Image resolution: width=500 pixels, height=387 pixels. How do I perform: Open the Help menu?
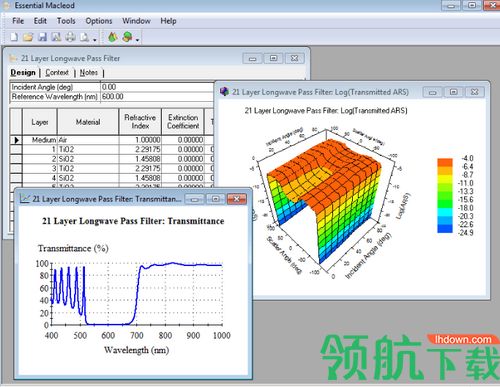point(168,21)
